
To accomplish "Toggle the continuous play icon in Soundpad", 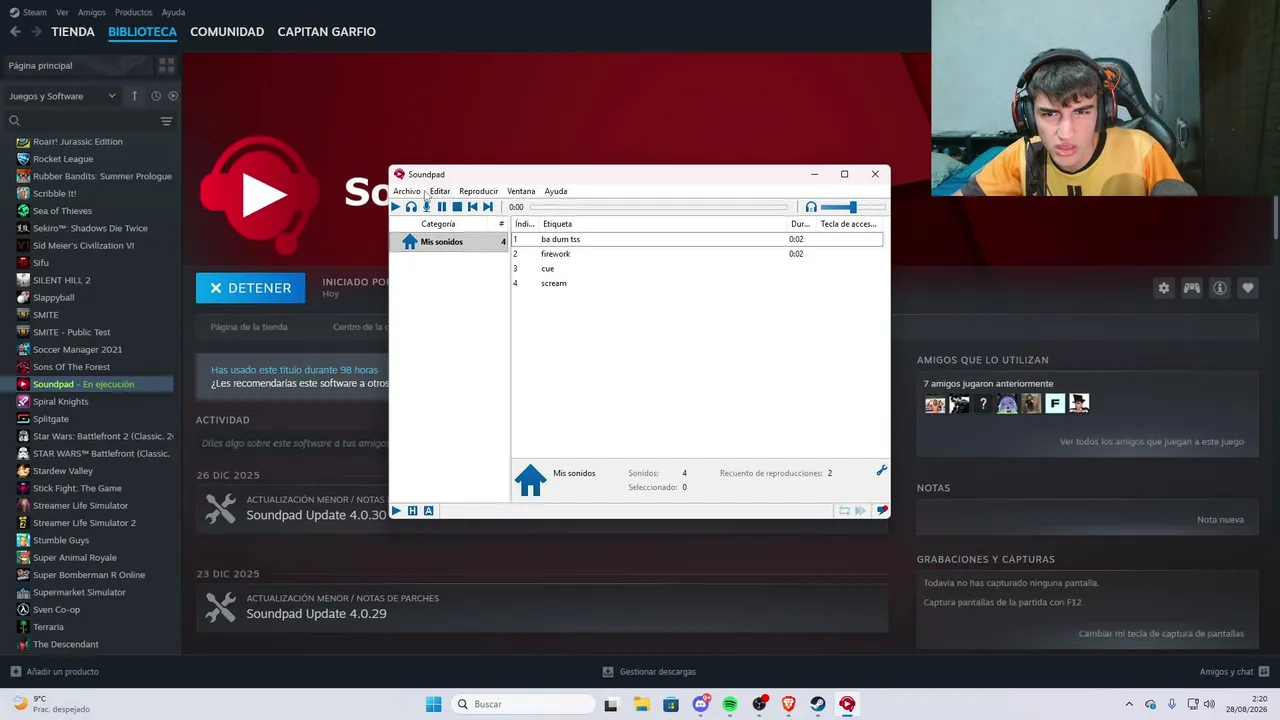I will tap(860, 511).
